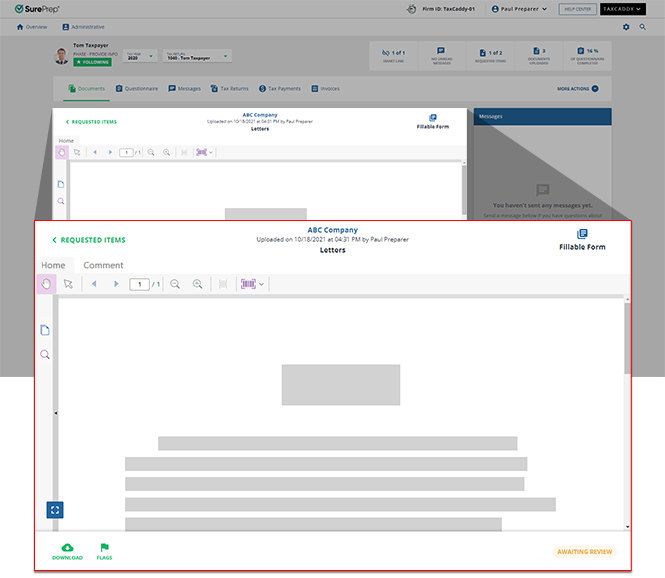Open the TAXCADDY product dropdown
The image size is (665, 578).
pos(623,9)
